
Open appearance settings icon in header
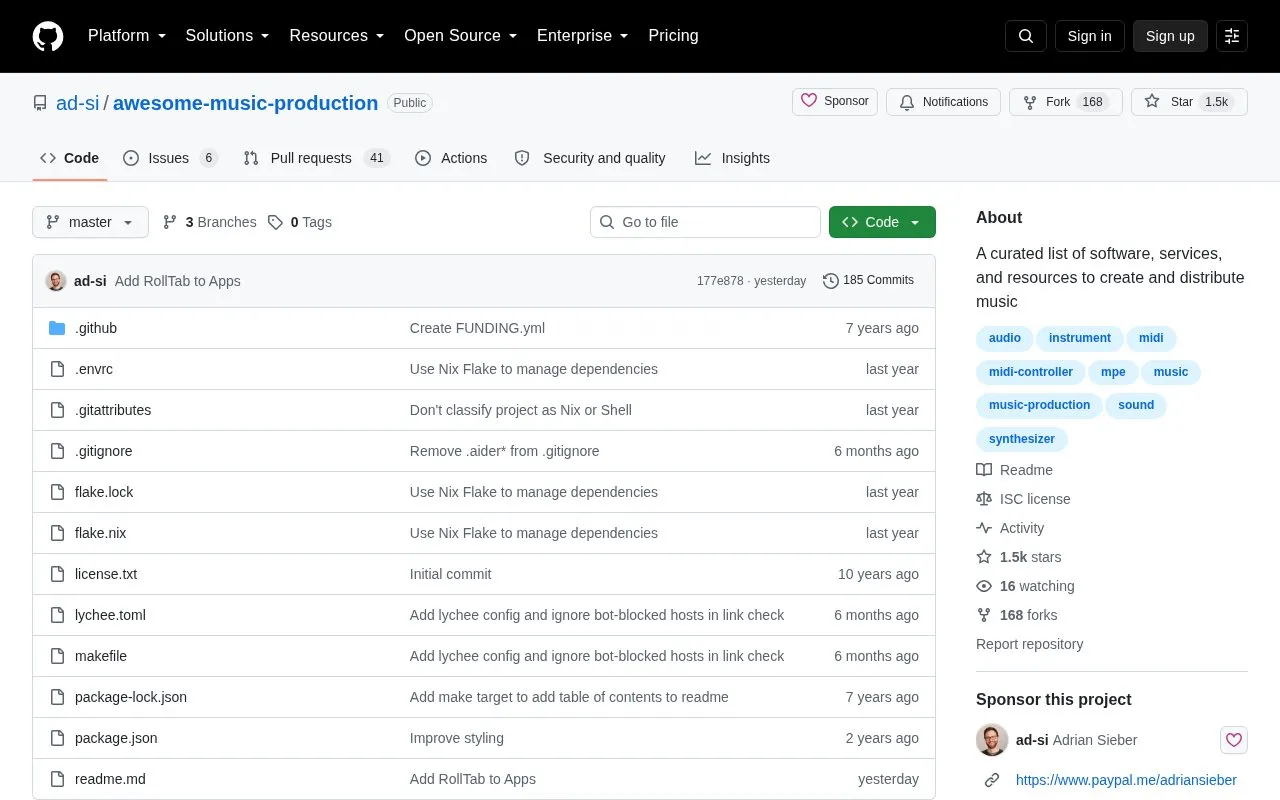point(1232,36)
